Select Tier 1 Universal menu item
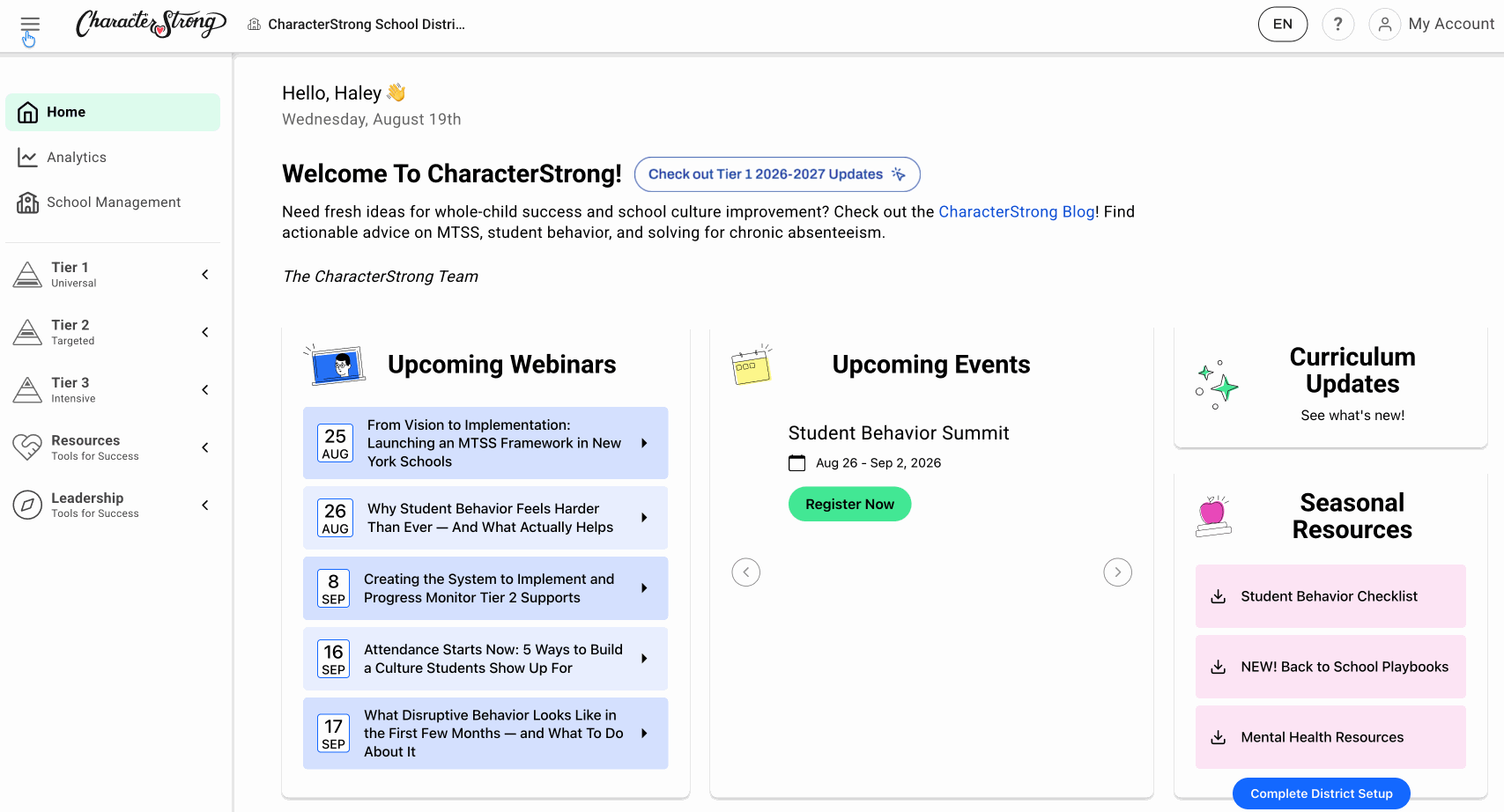The height and width of the screenshot is (812, 1504). 113,275
